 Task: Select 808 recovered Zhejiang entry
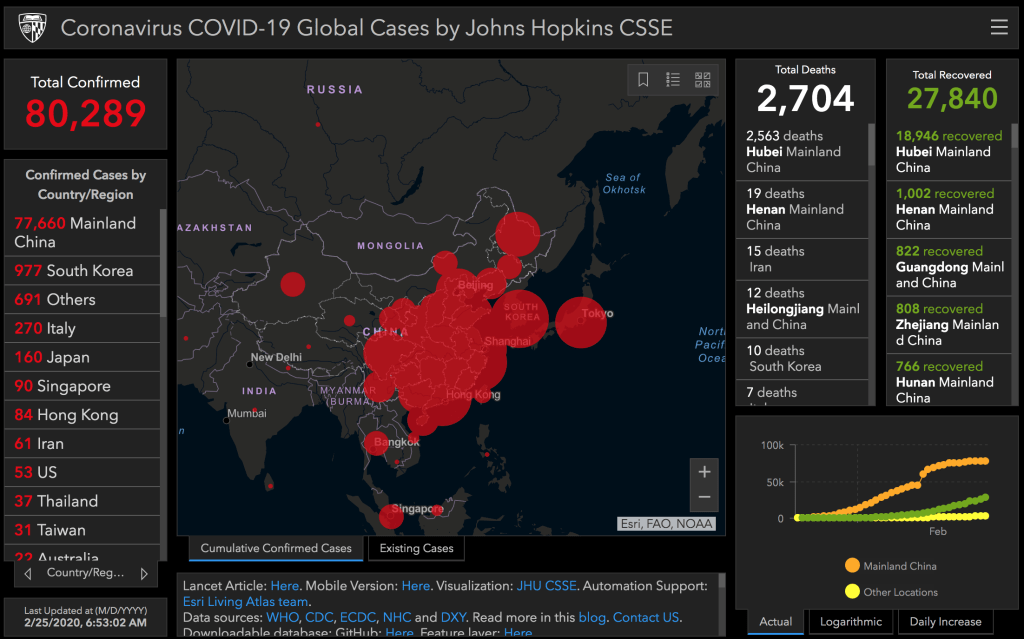click(x=949, y=324)
